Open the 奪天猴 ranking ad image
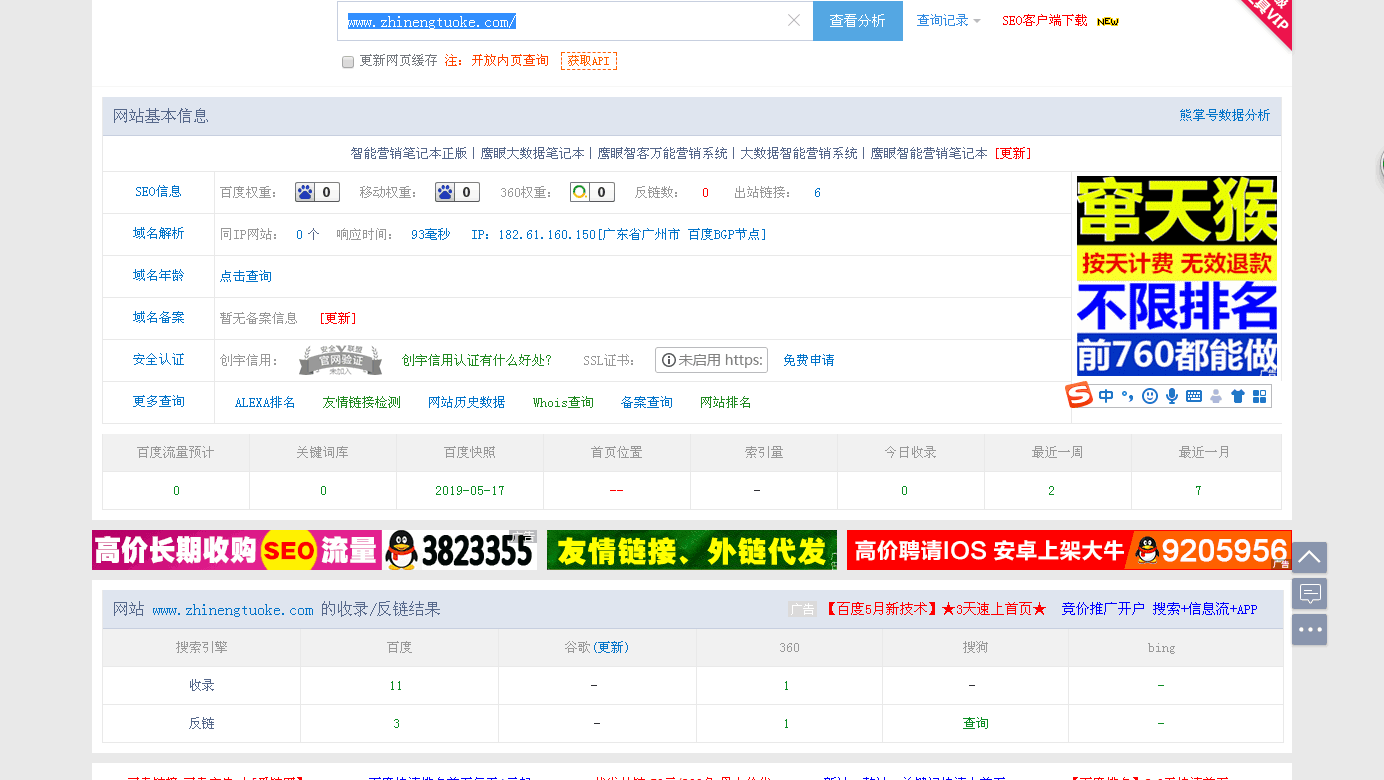The image size is (1384, 780). coord(1177,276)
